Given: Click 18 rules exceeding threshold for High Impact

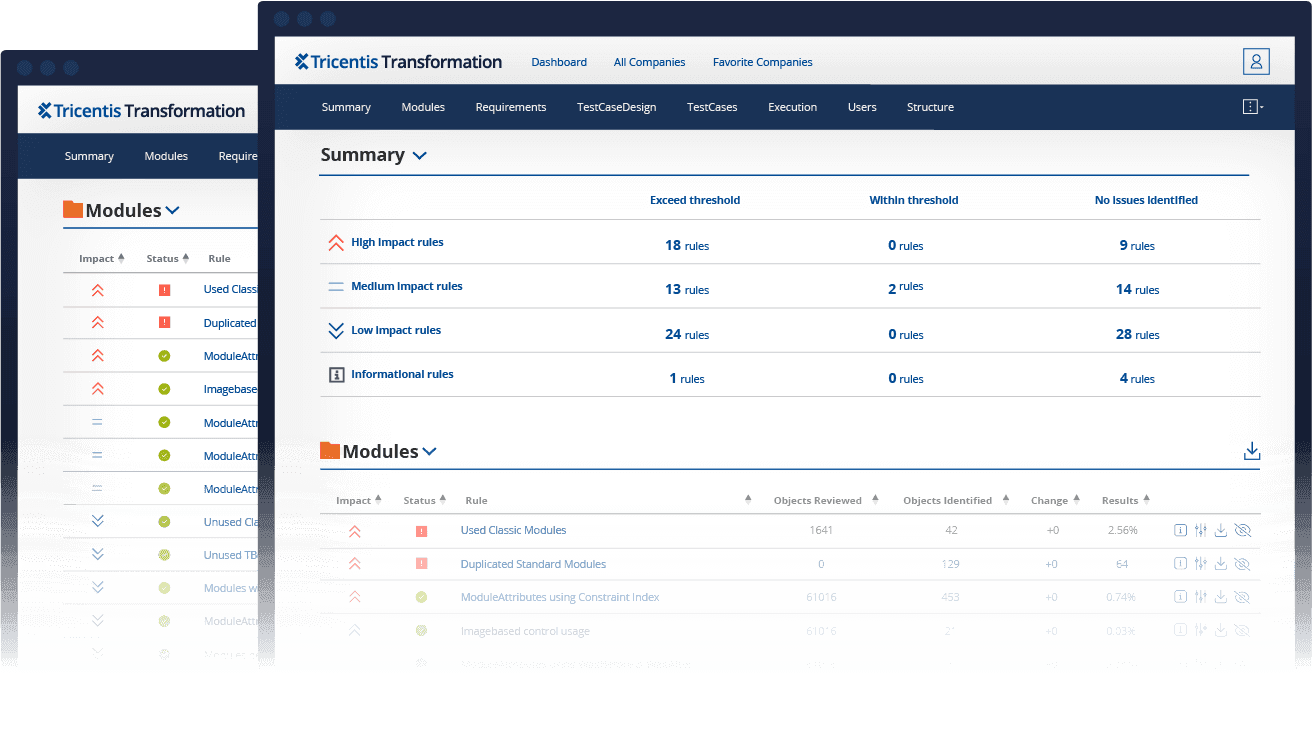Looking at the screenshot, I should (686, 245).
